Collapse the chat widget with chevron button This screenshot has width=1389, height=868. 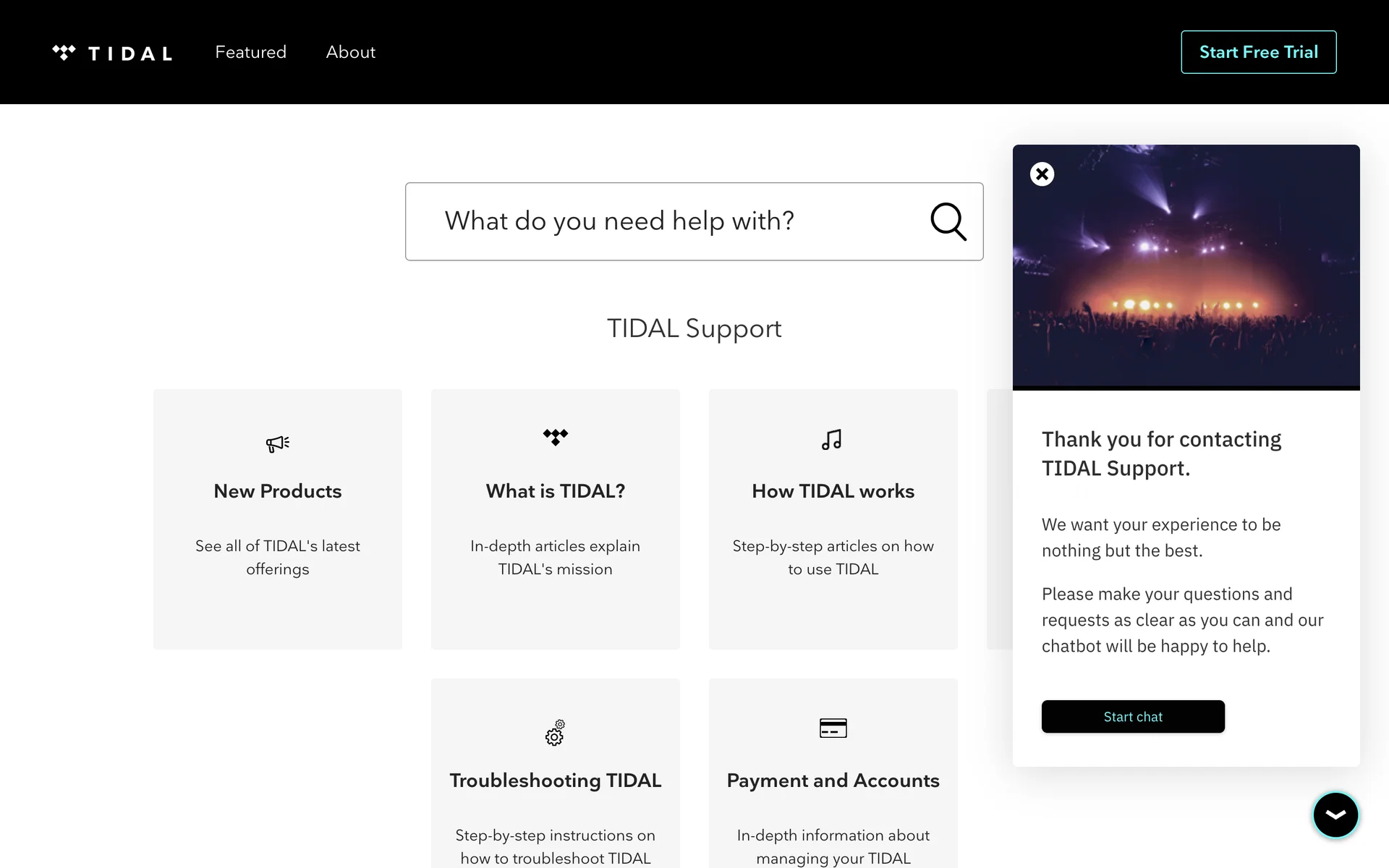coord(1335,814)
